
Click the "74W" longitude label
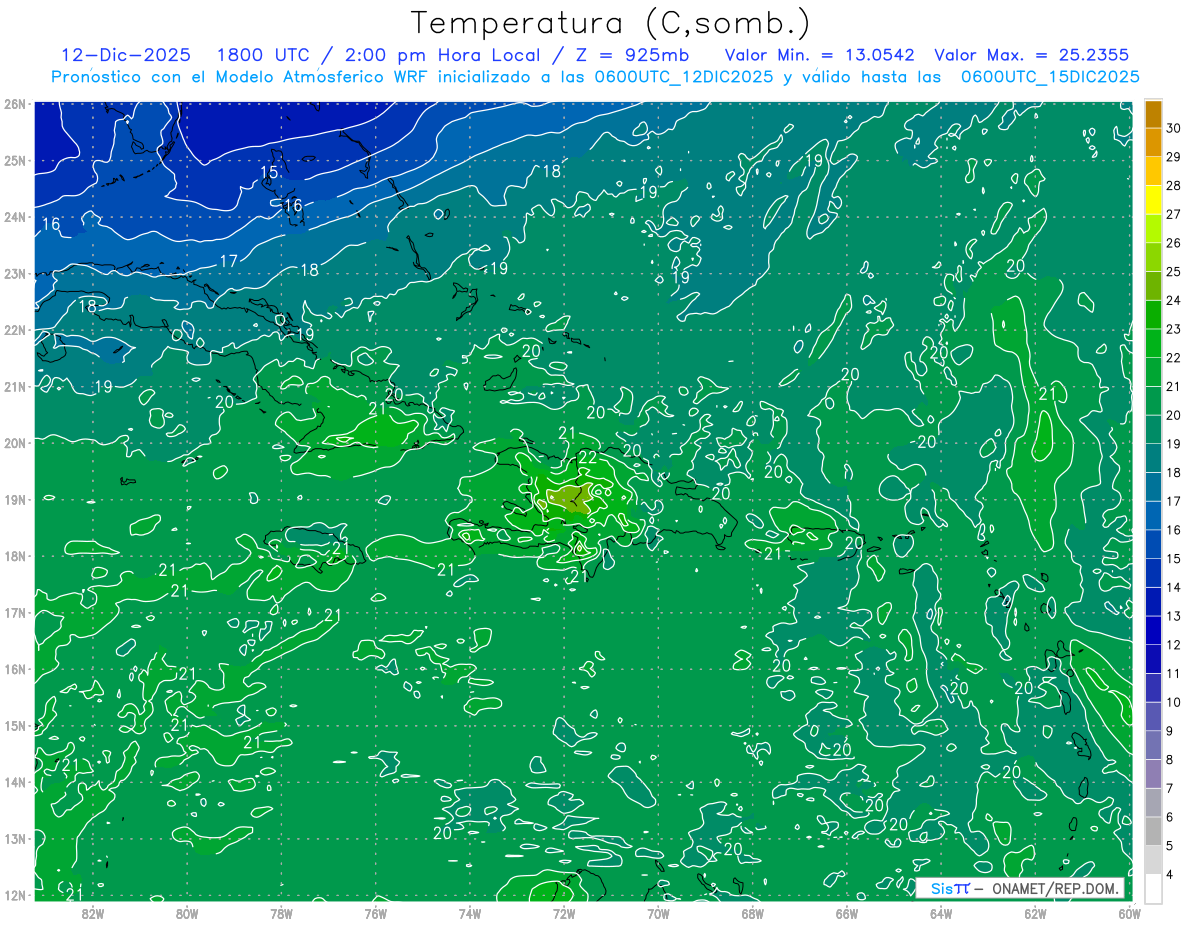[470, 913]
